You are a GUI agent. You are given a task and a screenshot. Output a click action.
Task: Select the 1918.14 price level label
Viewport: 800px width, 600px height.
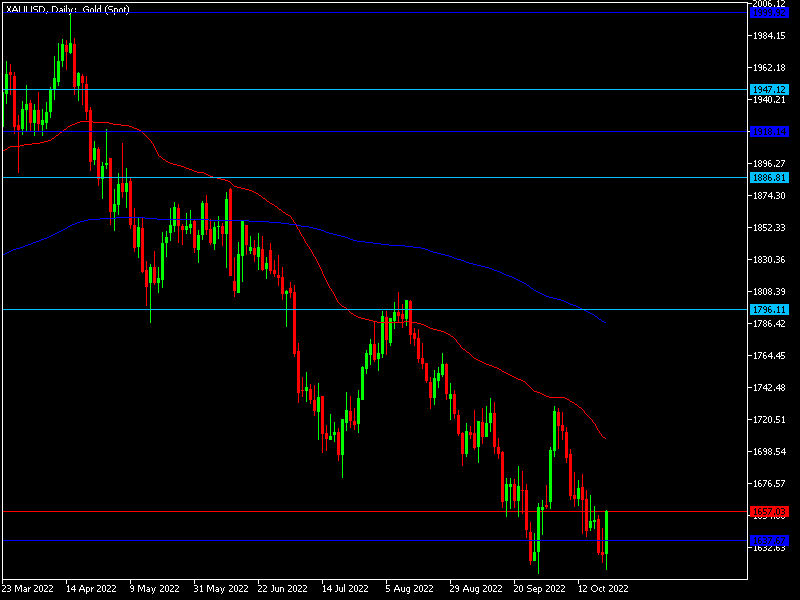769,132
